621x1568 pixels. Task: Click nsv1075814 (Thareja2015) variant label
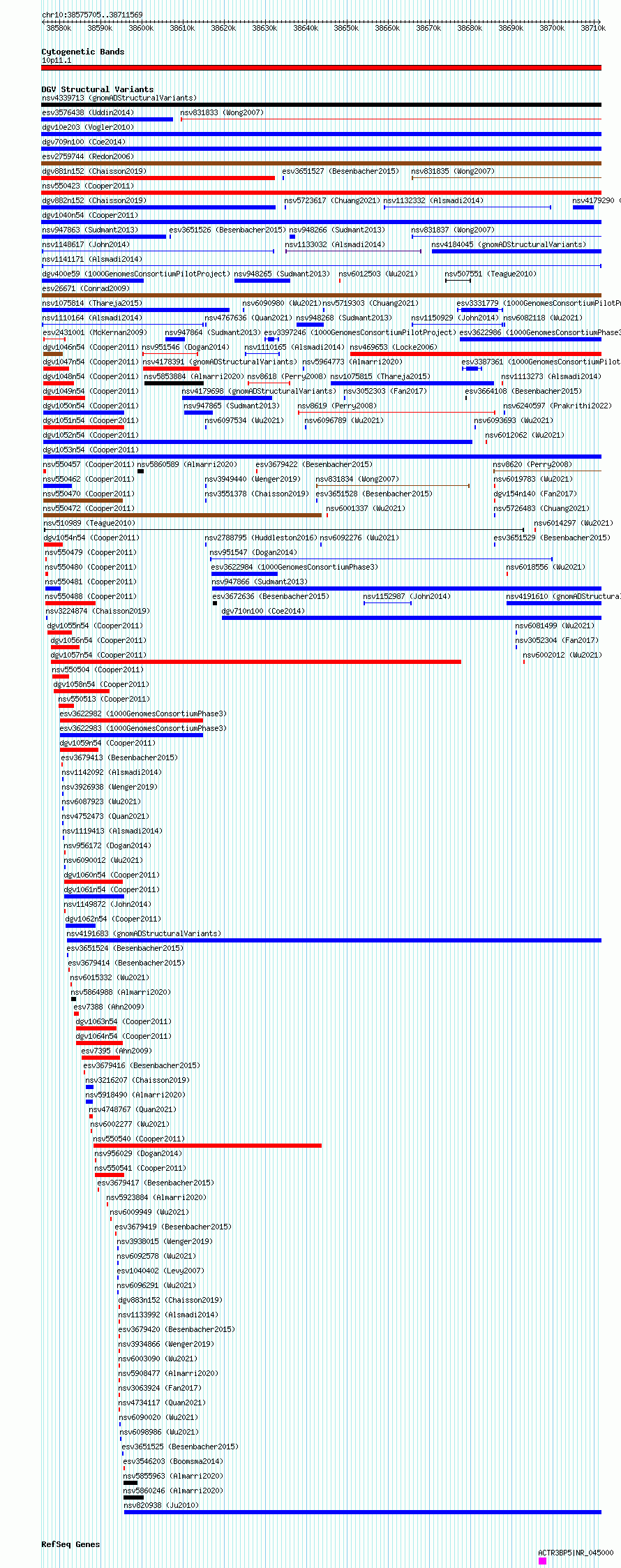[92, 303]
